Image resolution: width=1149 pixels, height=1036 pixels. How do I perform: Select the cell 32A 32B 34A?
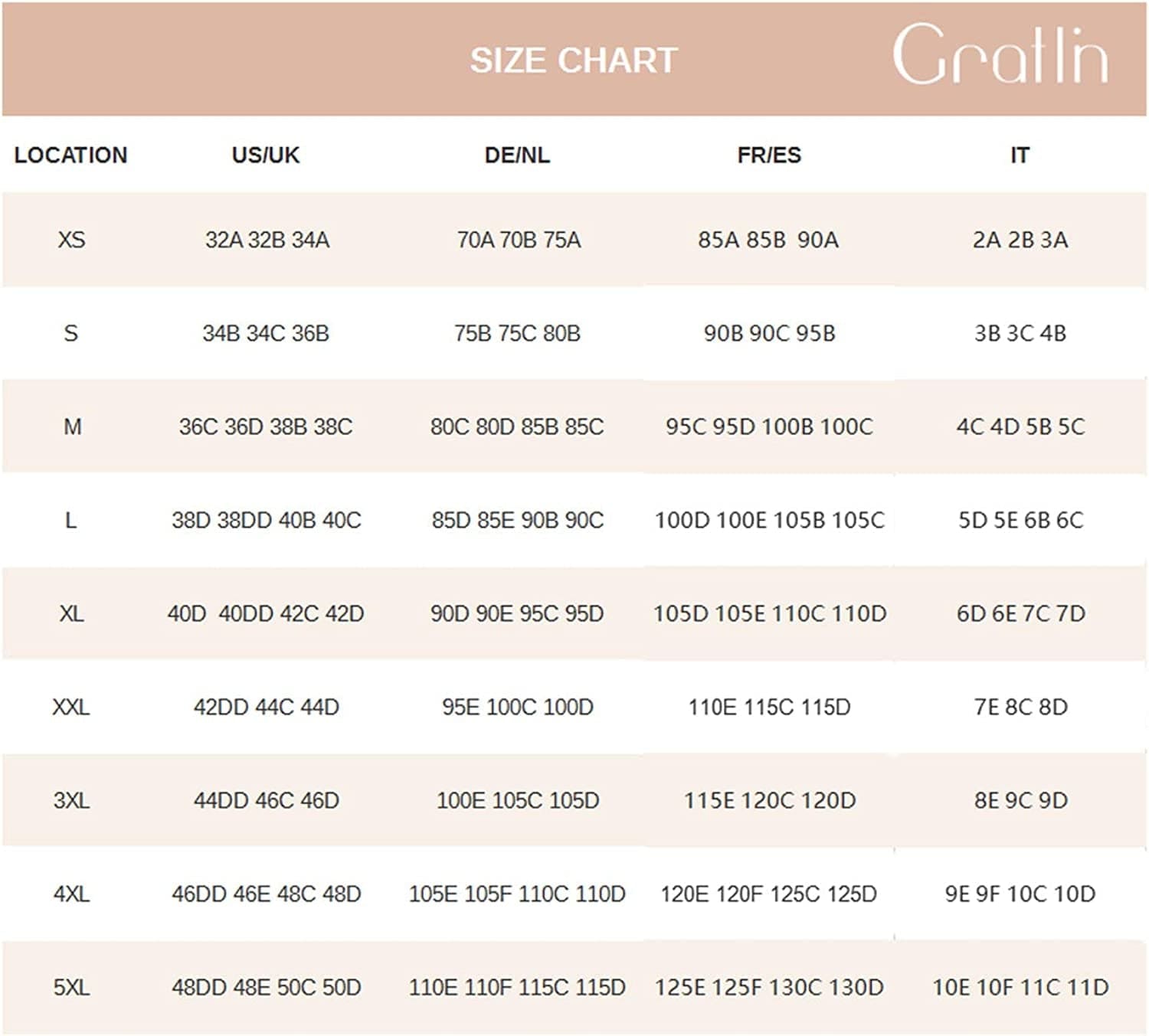pyautogui.click(x=267, y=240)
